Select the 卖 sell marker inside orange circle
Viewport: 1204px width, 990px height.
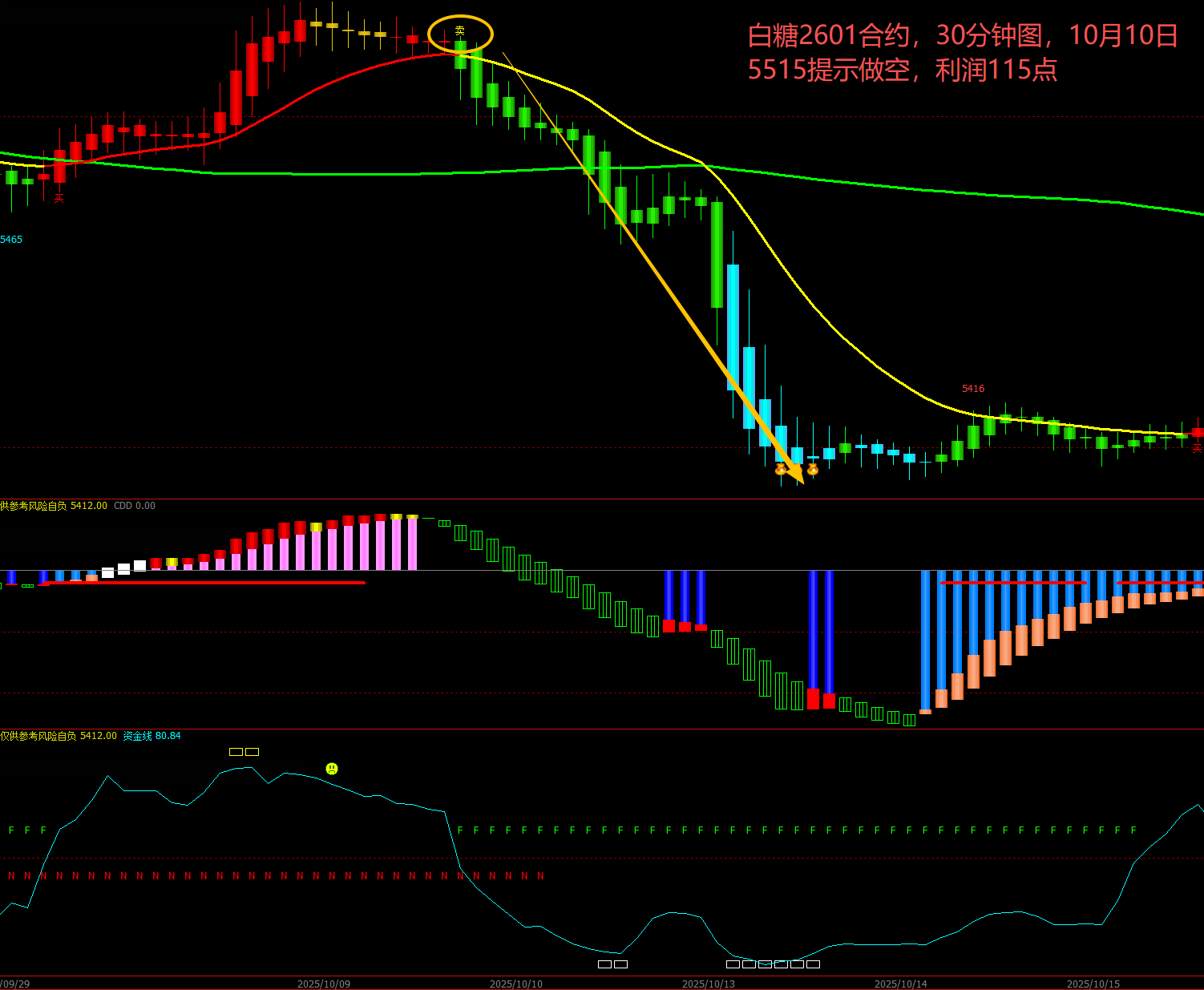[460, 31]
